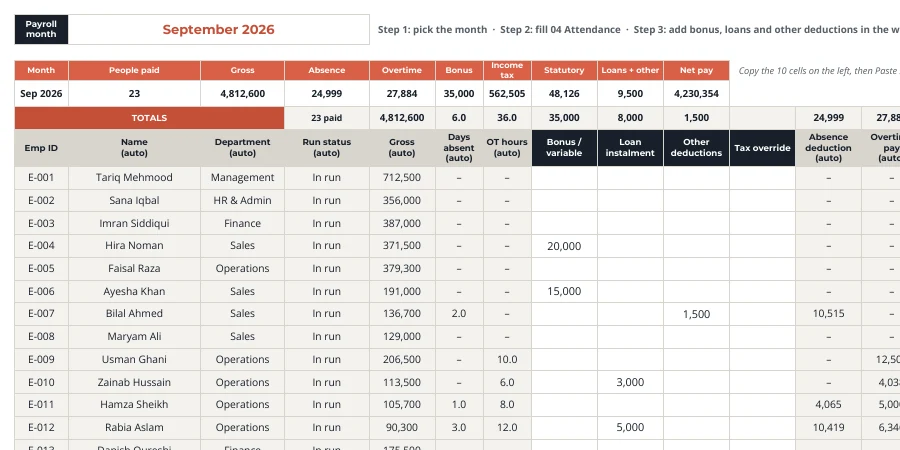Click the Sep 2026 month summary cell

pos(41,94)
